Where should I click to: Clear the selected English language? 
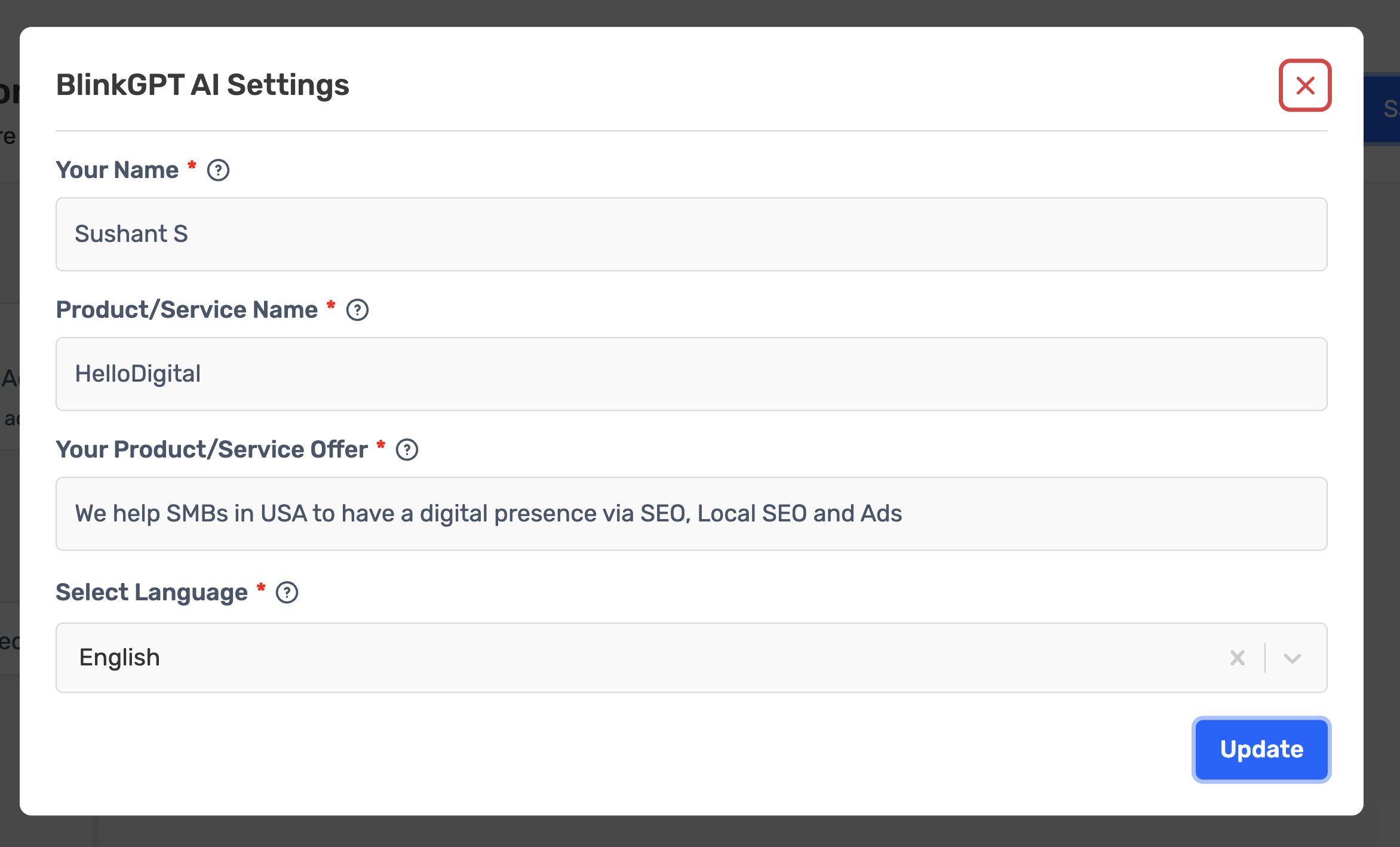[1238, 658]
